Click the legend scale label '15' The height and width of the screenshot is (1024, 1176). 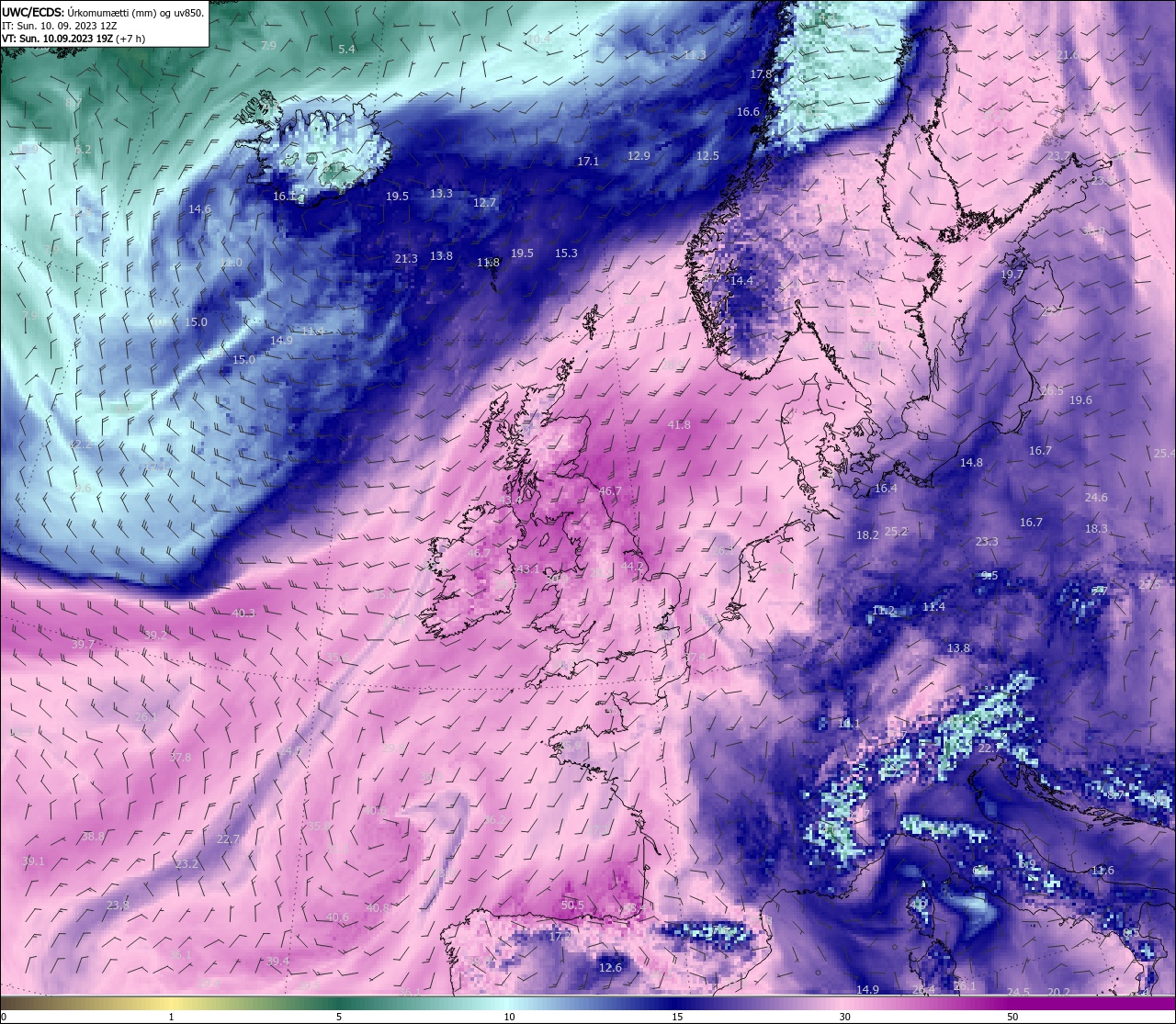point(677,1017)
